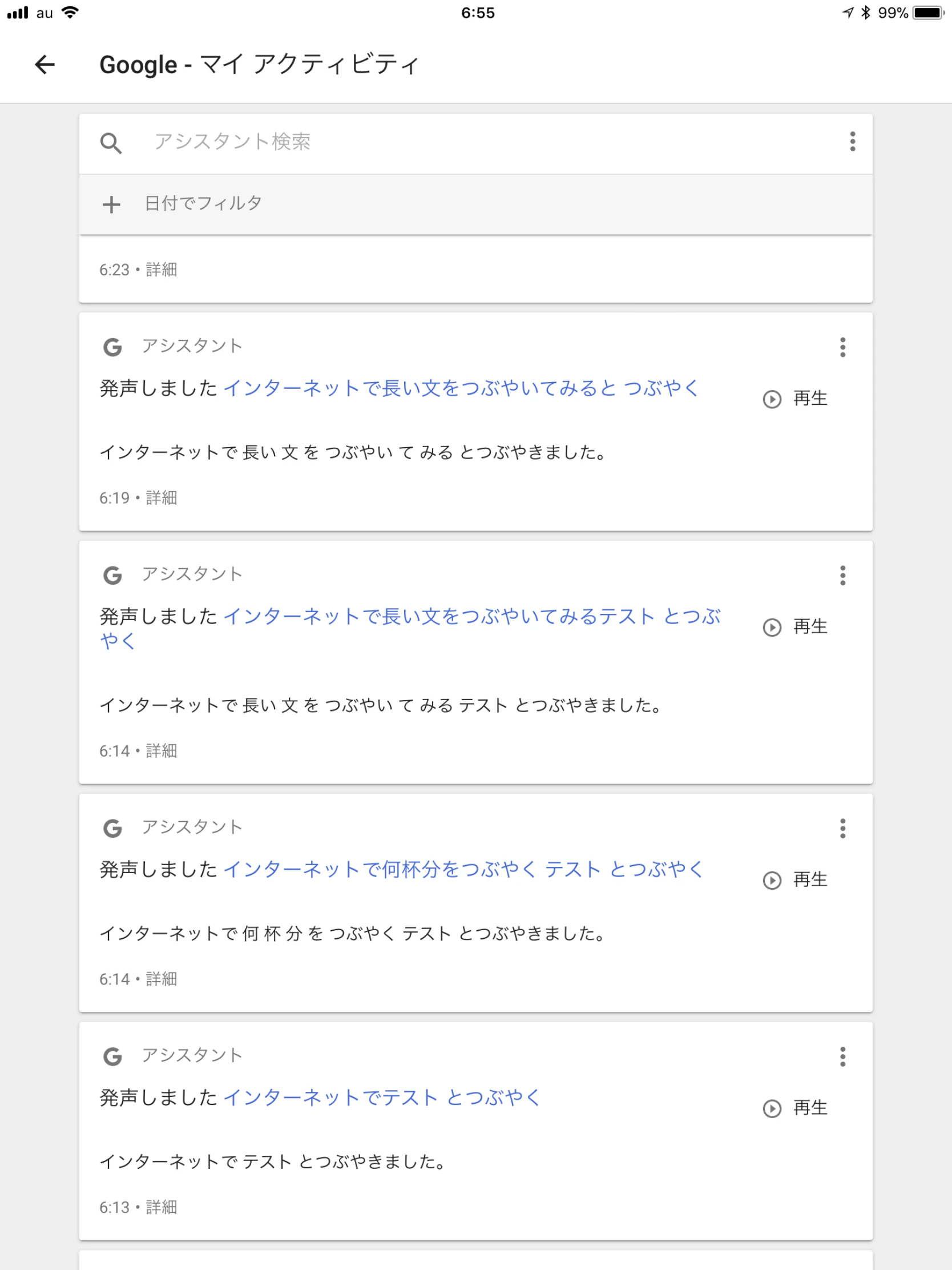Select response text ending みる テスト とつぶやきました。

381,706
